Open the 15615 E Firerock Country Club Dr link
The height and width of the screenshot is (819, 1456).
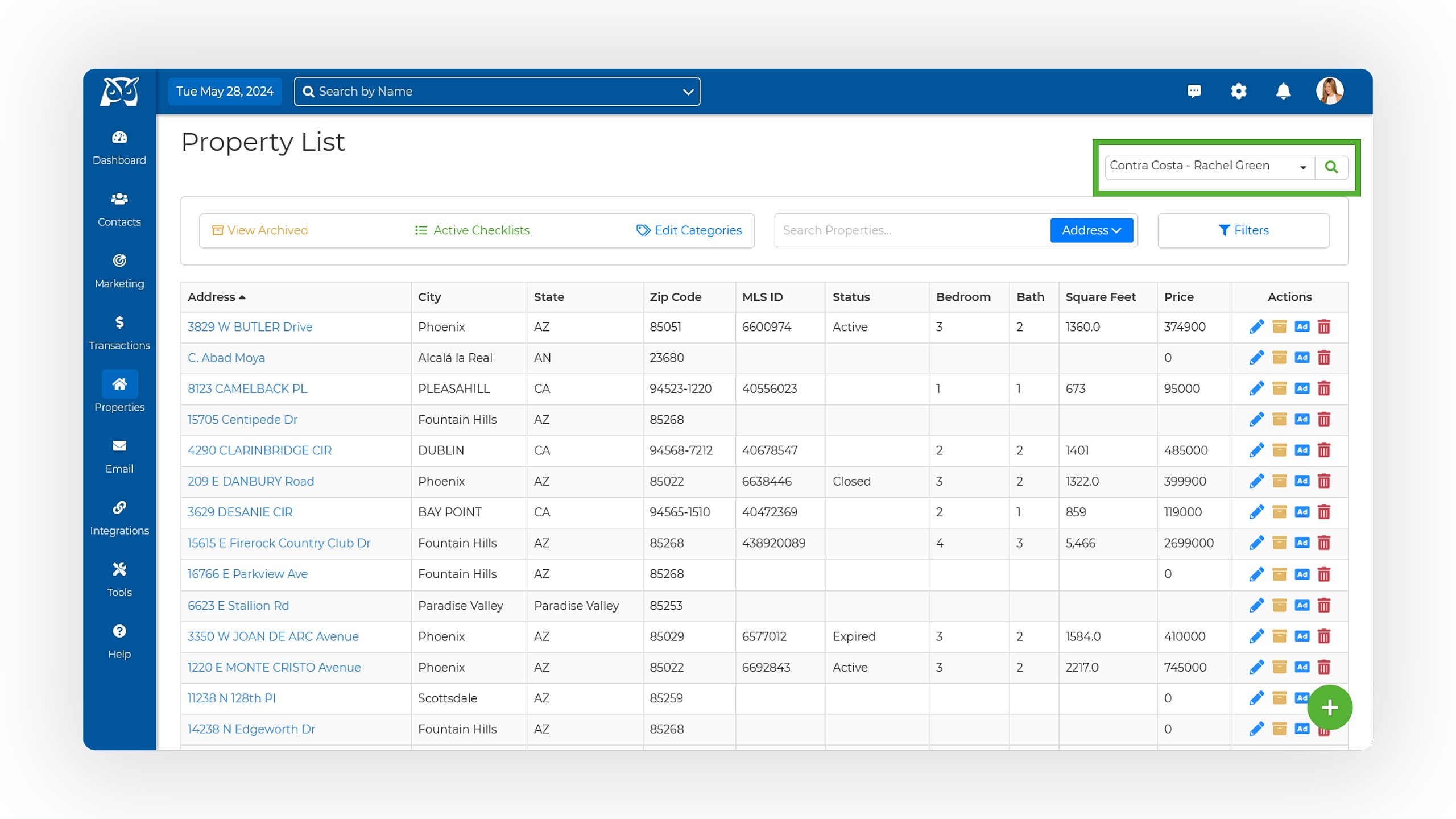coord(279,543)
